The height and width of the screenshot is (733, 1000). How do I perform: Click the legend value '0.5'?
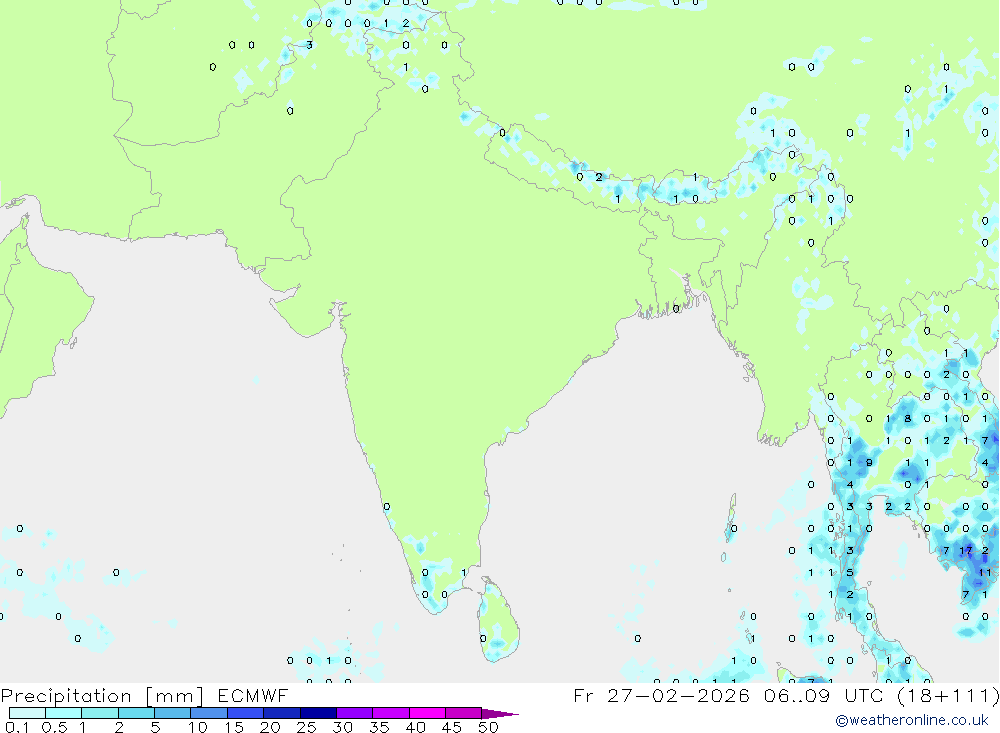(54, 727)
